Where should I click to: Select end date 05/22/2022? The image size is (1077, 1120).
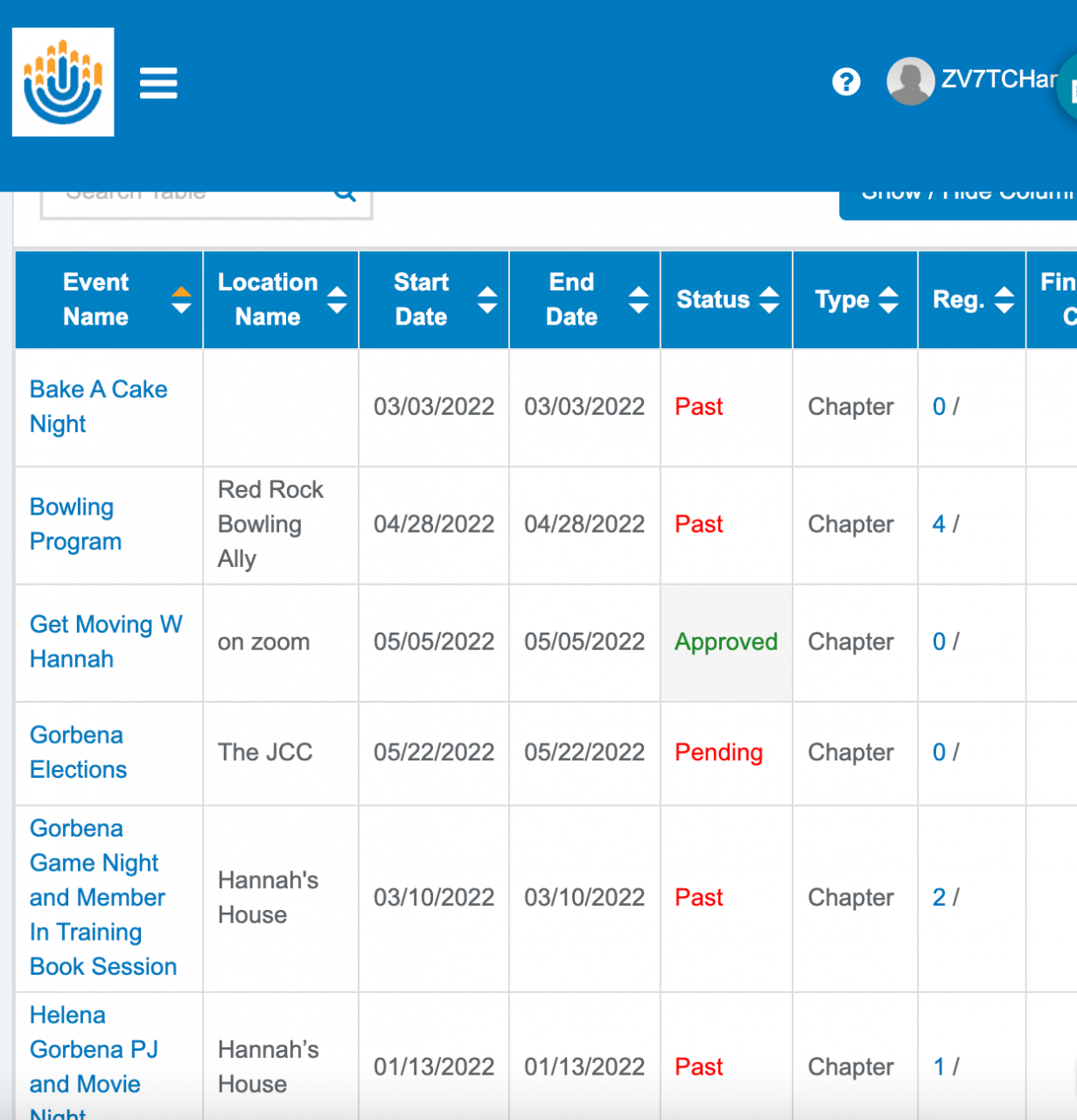tap(584, 752)
